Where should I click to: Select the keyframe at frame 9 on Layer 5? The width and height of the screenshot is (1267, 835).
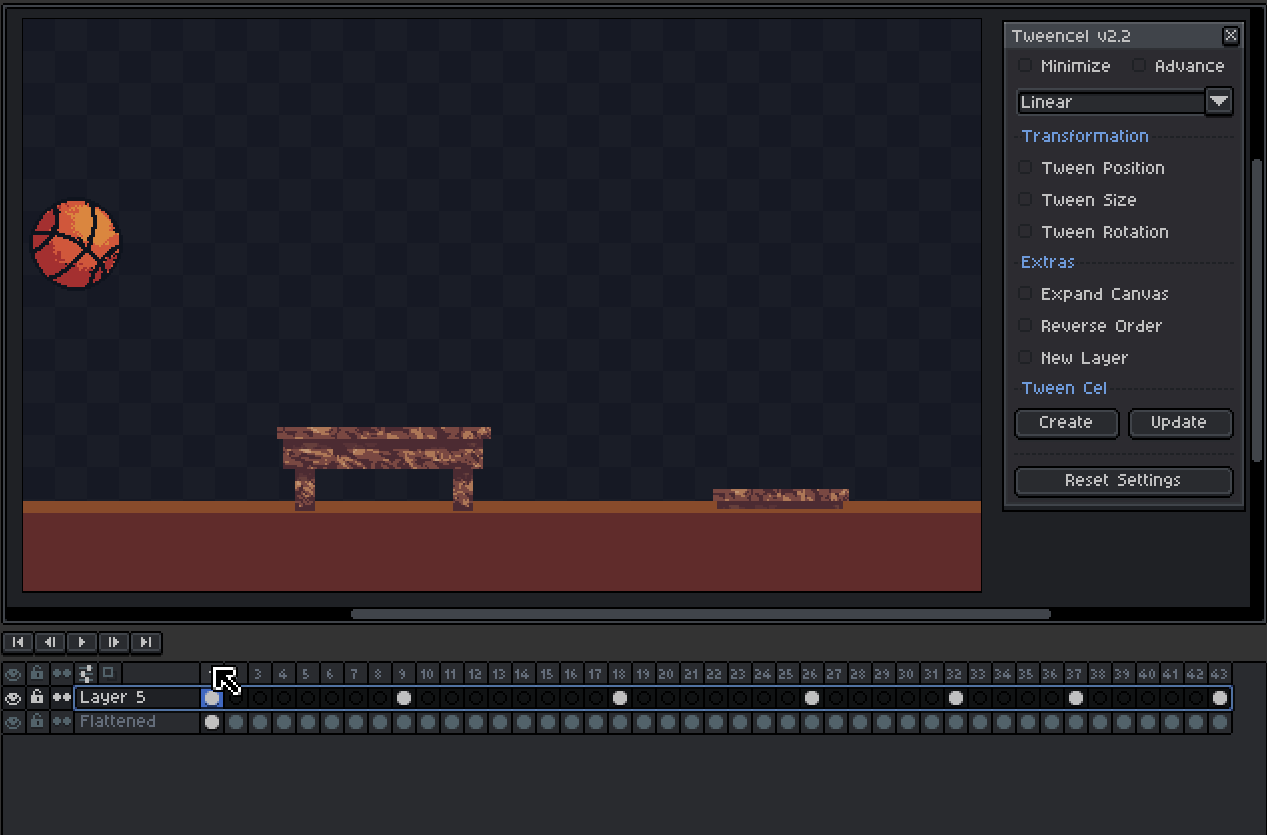click(403, 697)
